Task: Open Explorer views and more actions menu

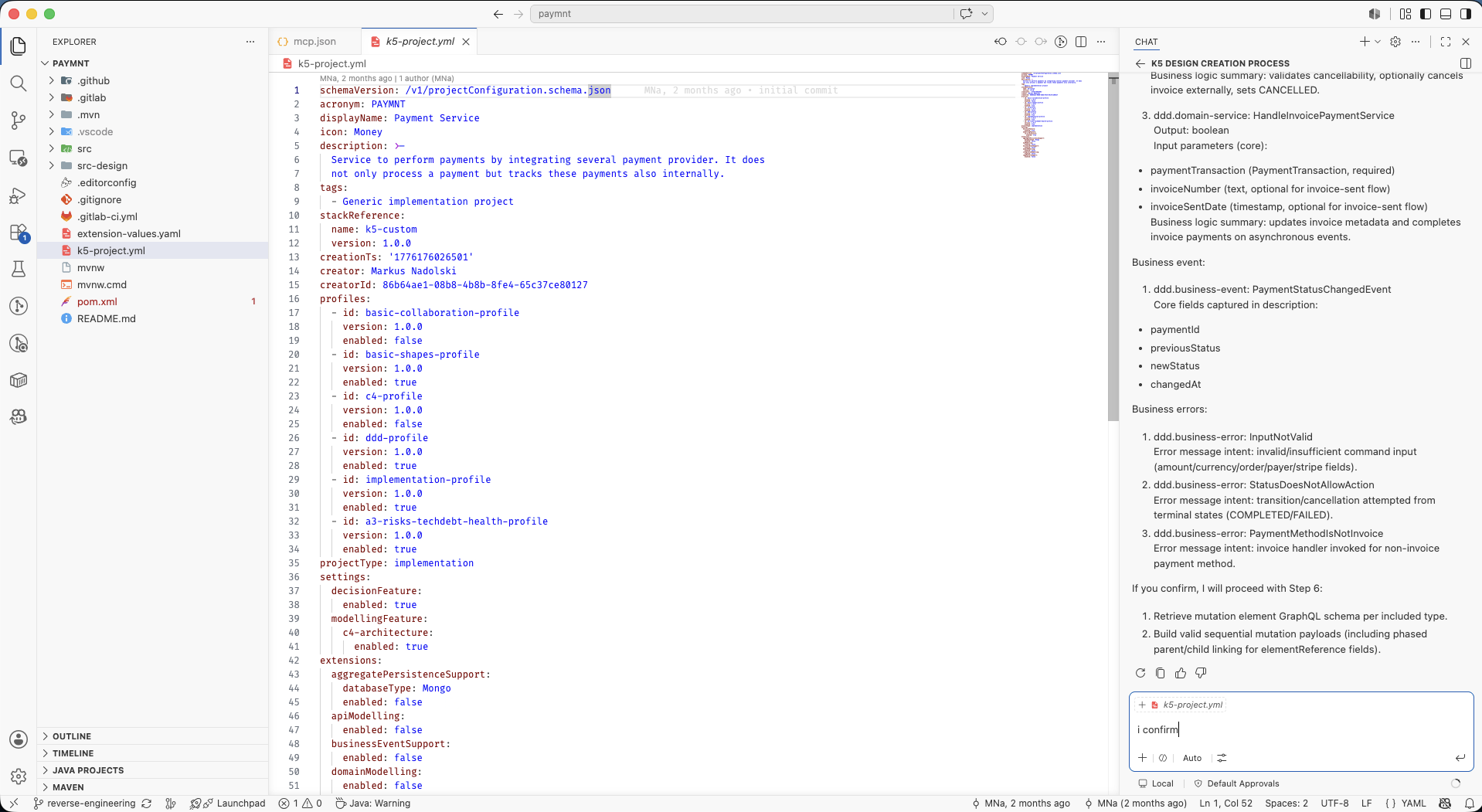Action: pos(250,42)
